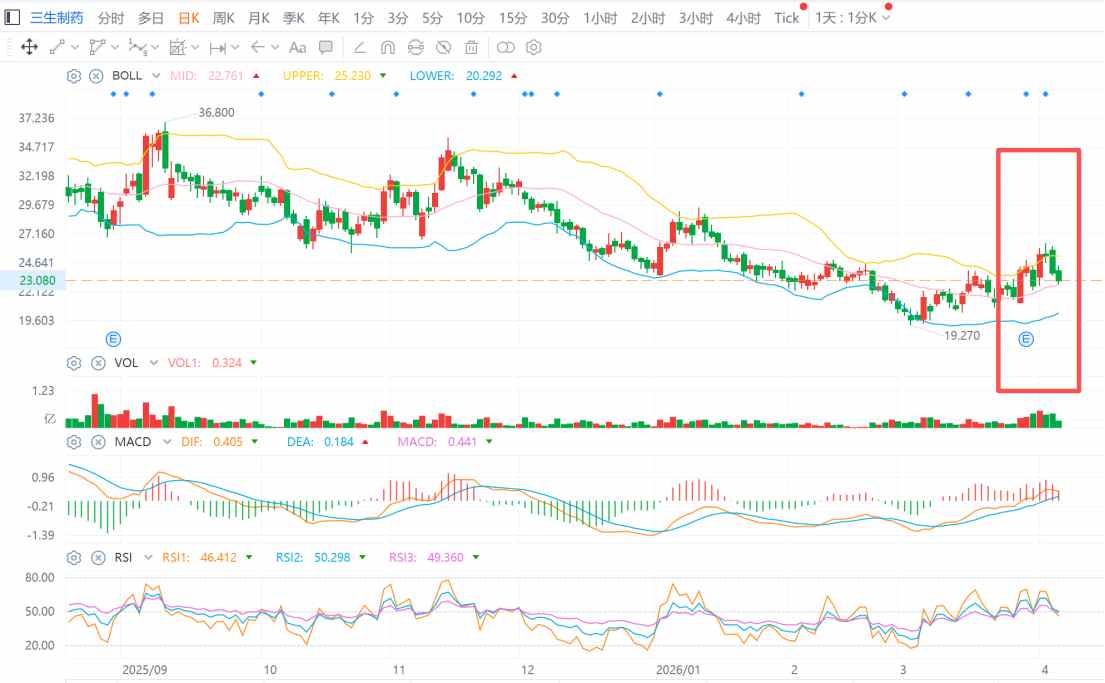The height and width of the screenshot is (683, 1105).
Task: Select the chart measurement ruler tool
Action: coord(178,47)
